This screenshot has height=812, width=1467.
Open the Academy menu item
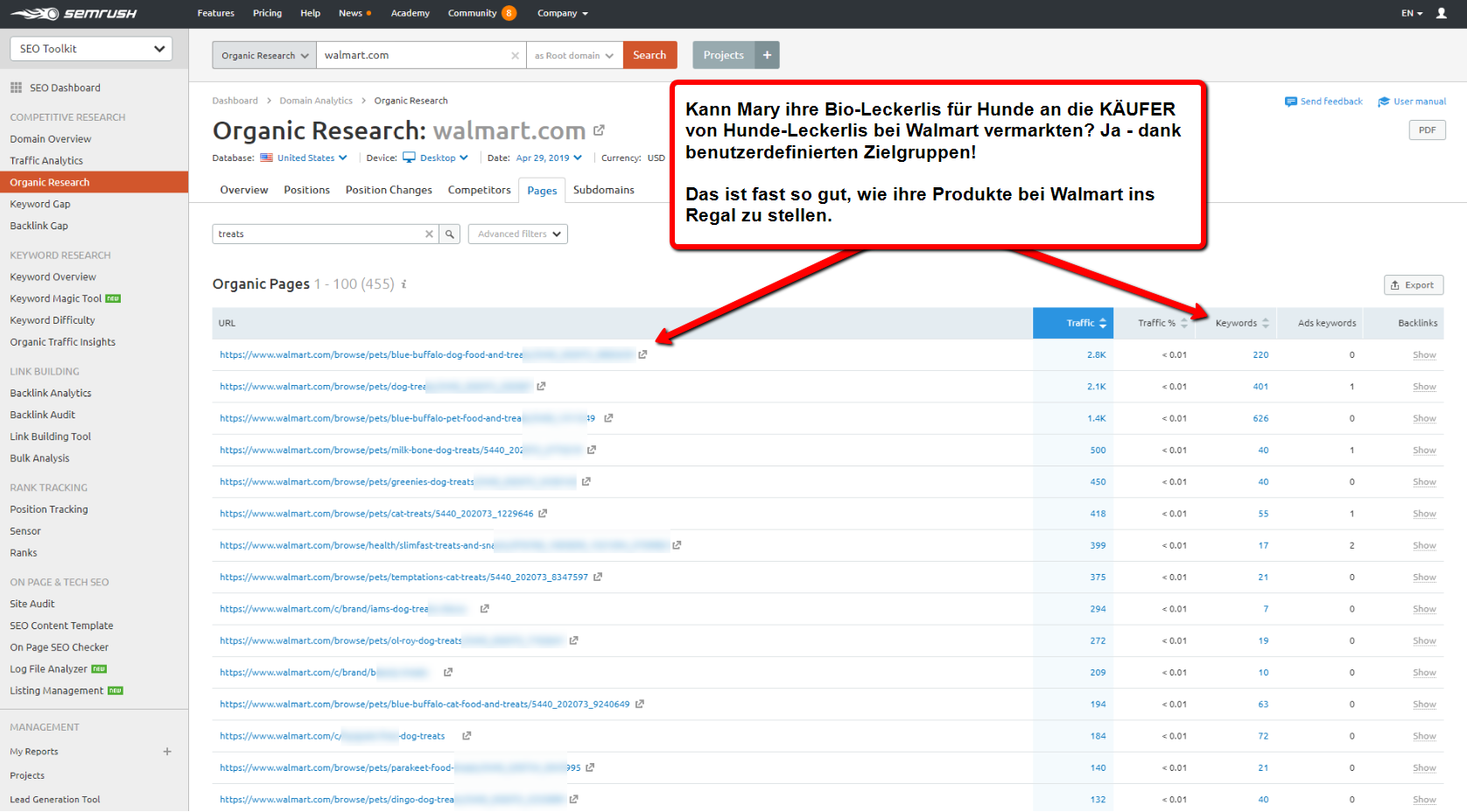pyautogui.click(x=410, y=13)
